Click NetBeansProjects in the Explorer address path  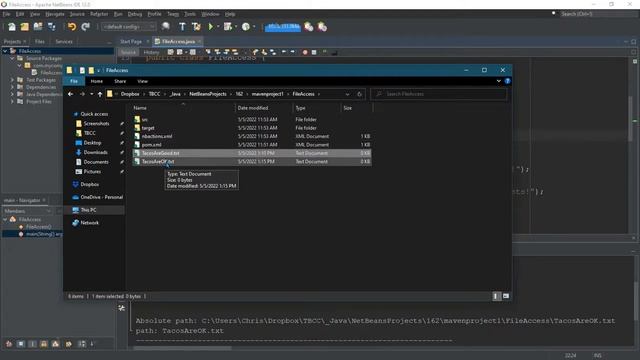coord(208,94)
